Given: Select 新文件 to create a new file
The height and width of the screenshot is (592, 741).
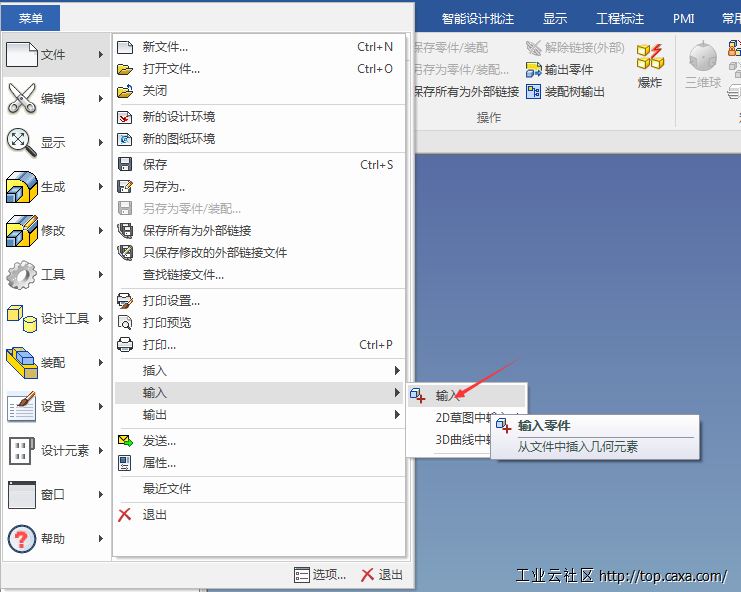Looking at the screenshot, I should click(x=165, y=47).
